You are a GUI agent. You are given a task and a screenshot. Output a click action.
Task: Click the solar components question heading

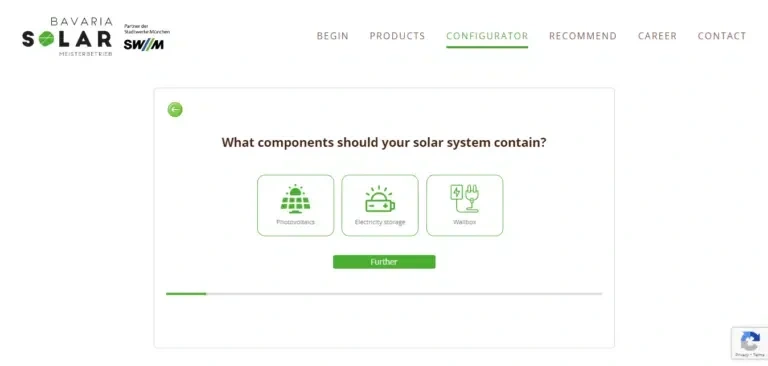tap(384, 143)
